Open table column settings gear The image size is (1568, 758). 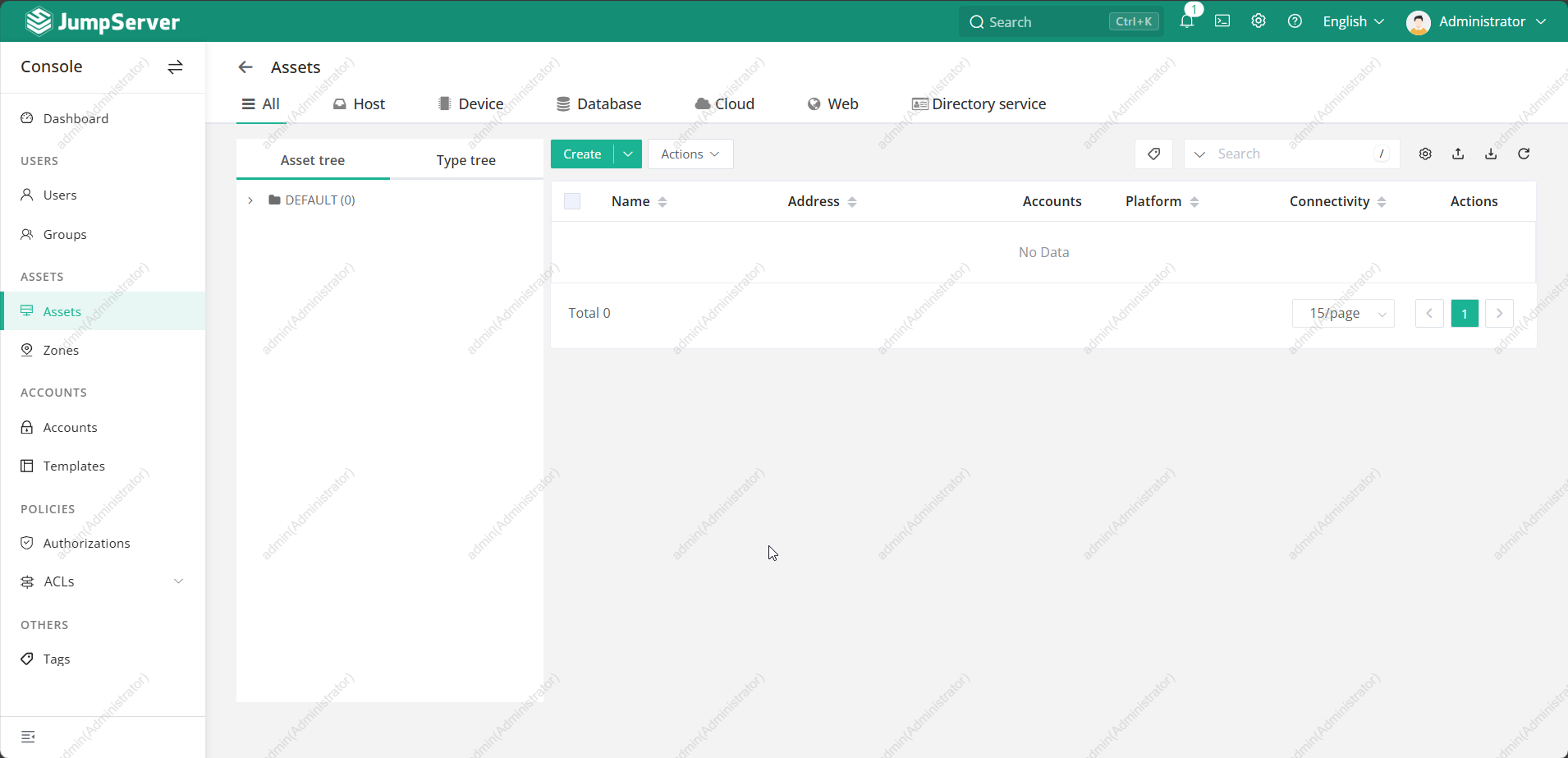[x=1425, y=154]
